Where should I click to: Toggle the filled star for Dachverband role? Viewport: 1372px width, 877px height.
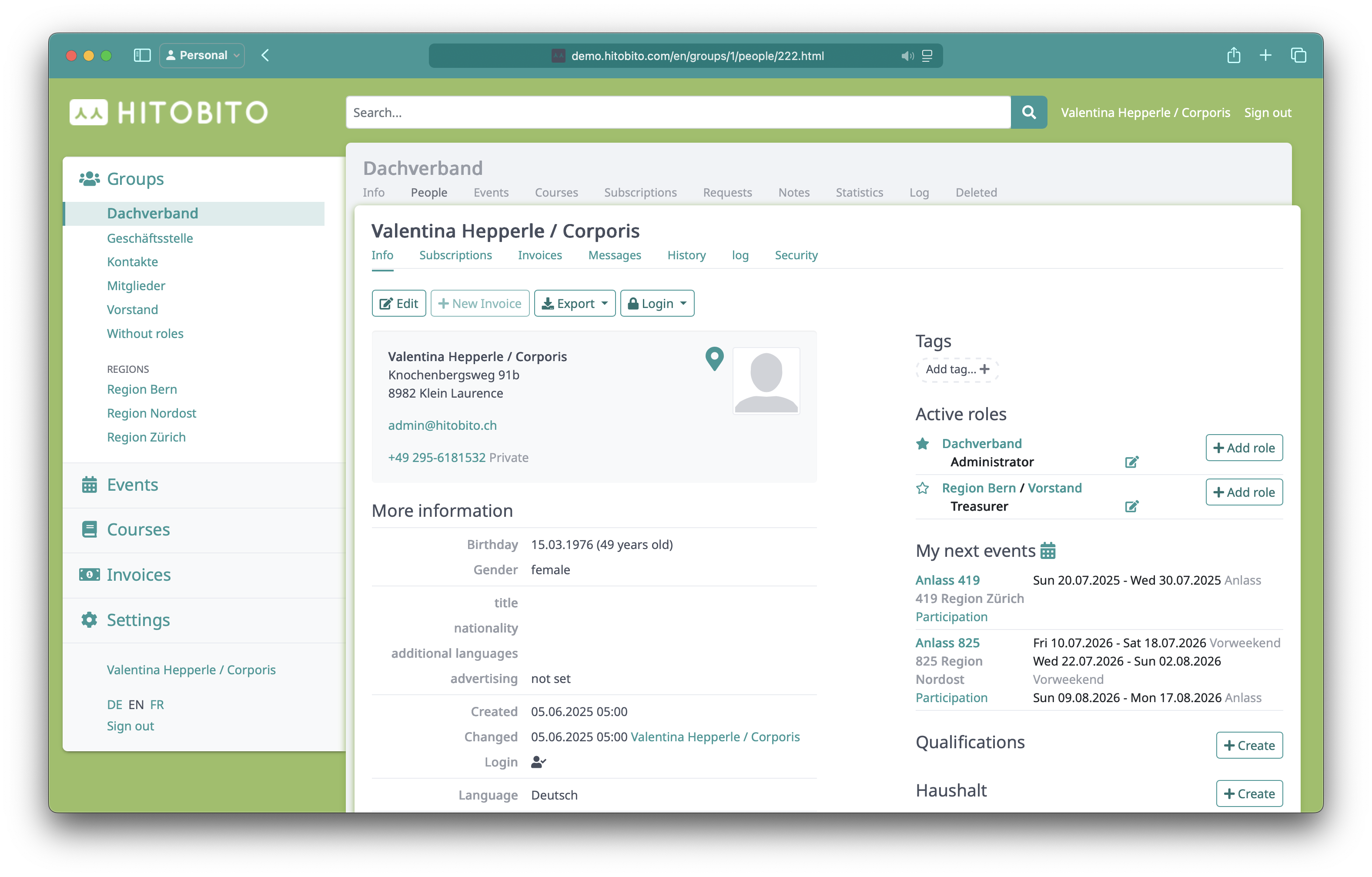click(923, 443)
